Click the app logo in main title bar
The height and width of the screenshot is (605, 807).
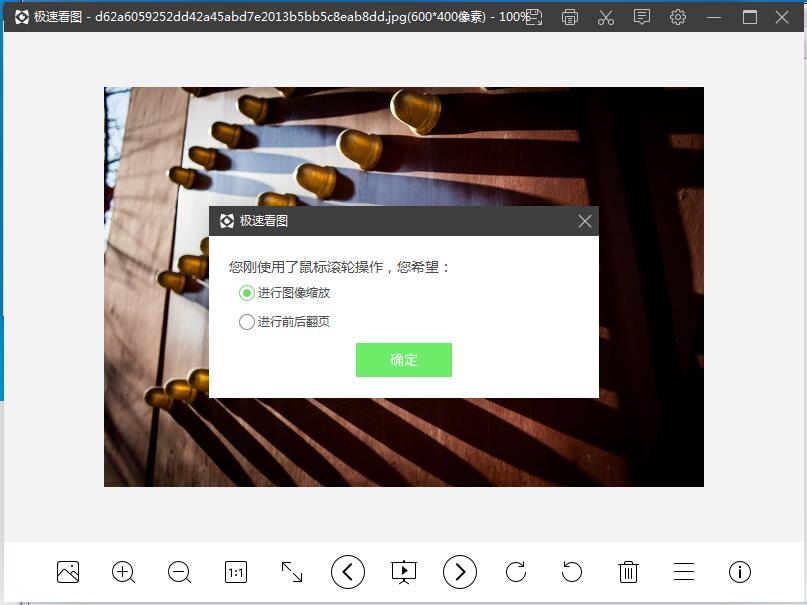[22, 17]
